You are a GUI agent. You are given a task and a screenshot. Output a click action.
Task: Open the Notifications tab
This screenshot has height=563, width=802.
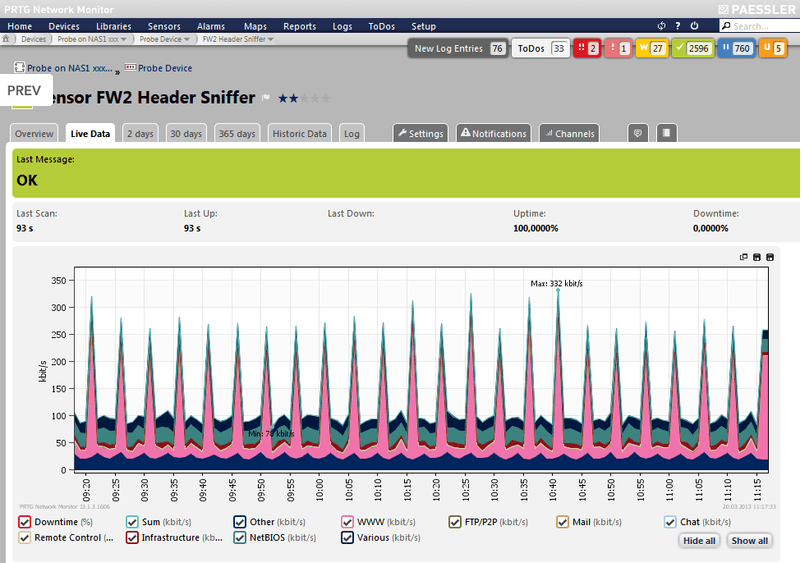point(494,133)
